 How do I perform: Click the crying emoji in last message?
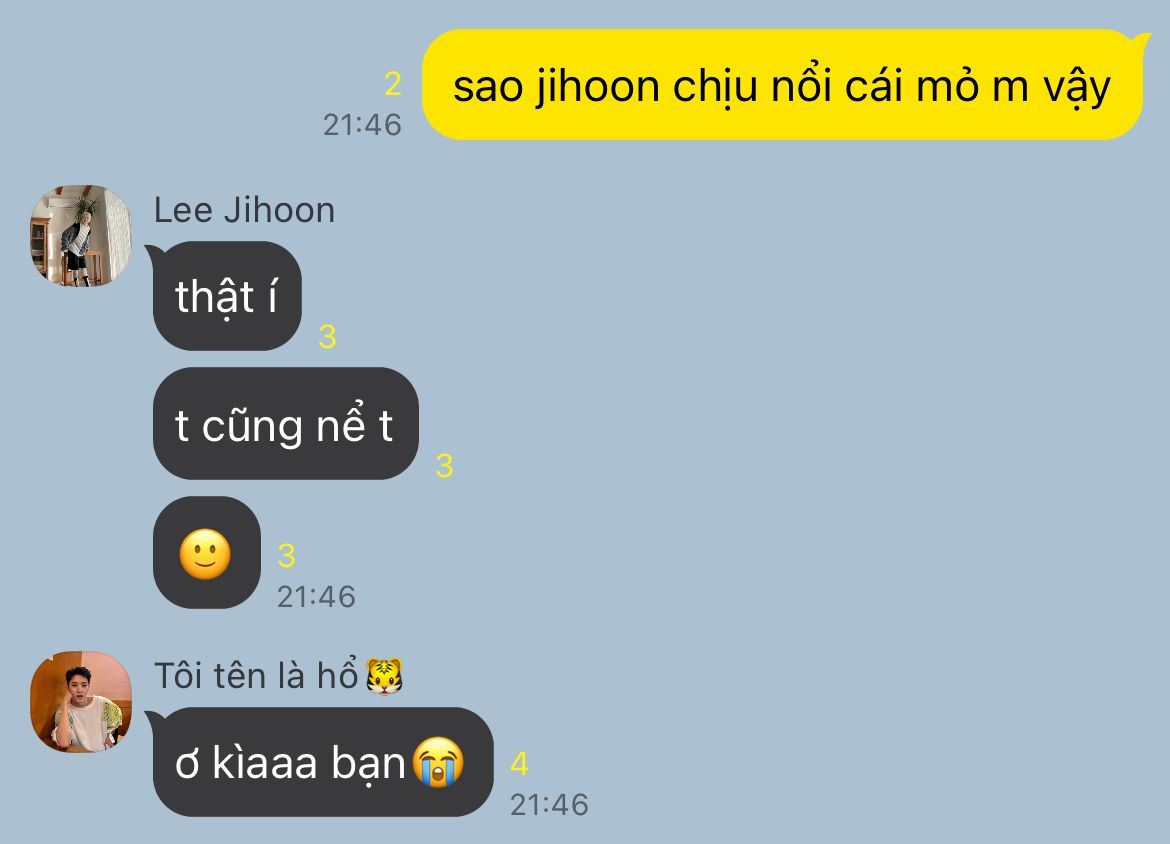[x=439, y=763]
